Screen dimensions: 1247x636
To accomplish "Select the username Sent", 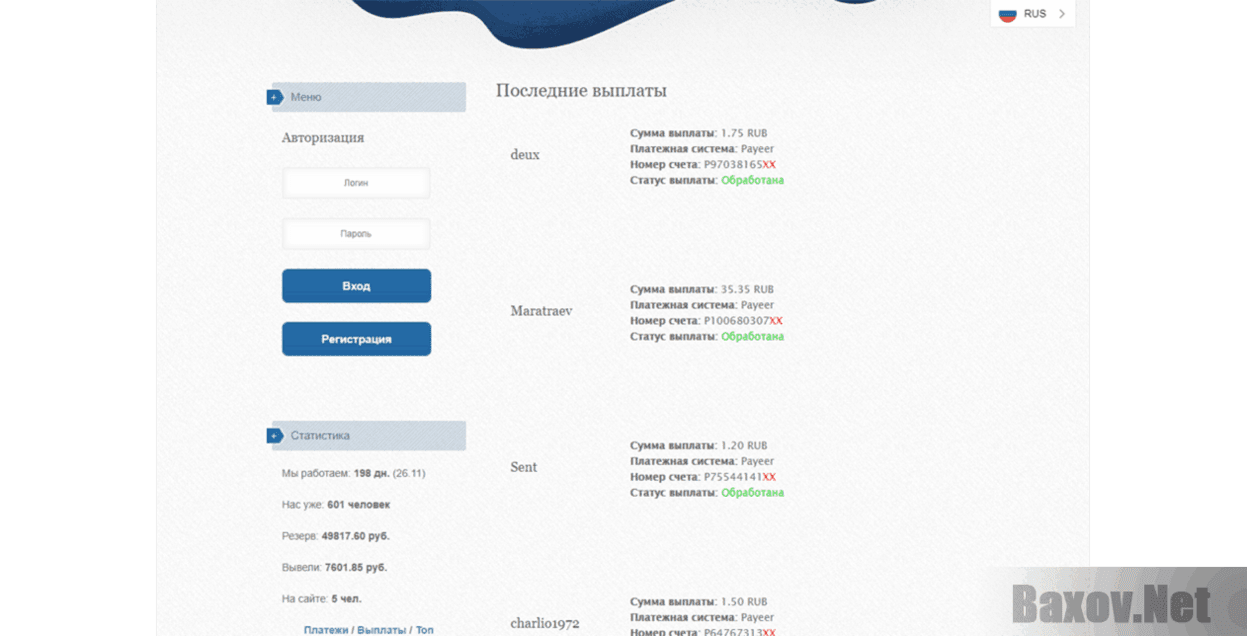I will coord(524,467).
